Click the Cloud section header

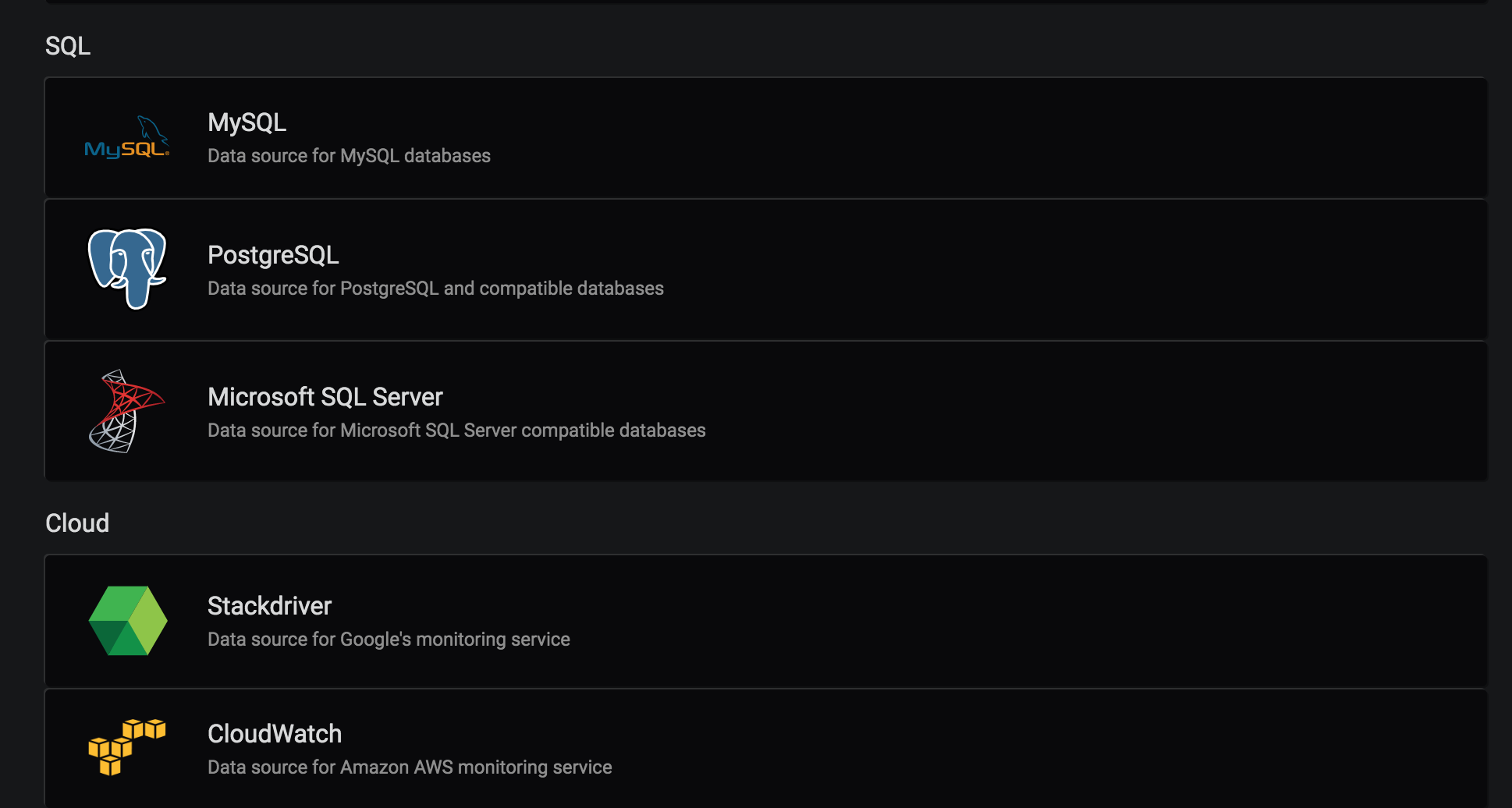click(x=78, y=523)
